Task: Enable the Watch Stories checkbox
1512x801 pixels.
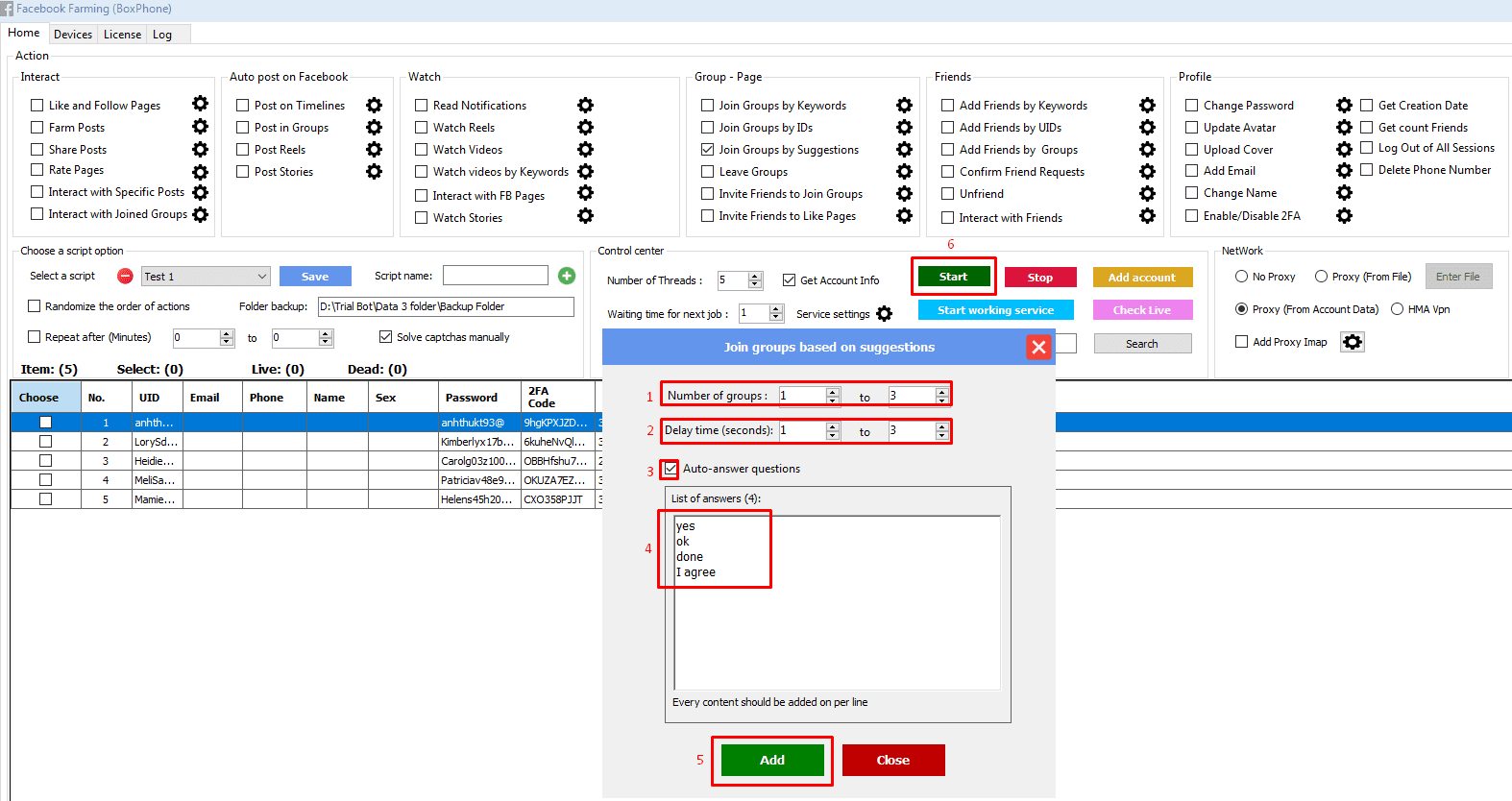Action: [x=421, y=217]
